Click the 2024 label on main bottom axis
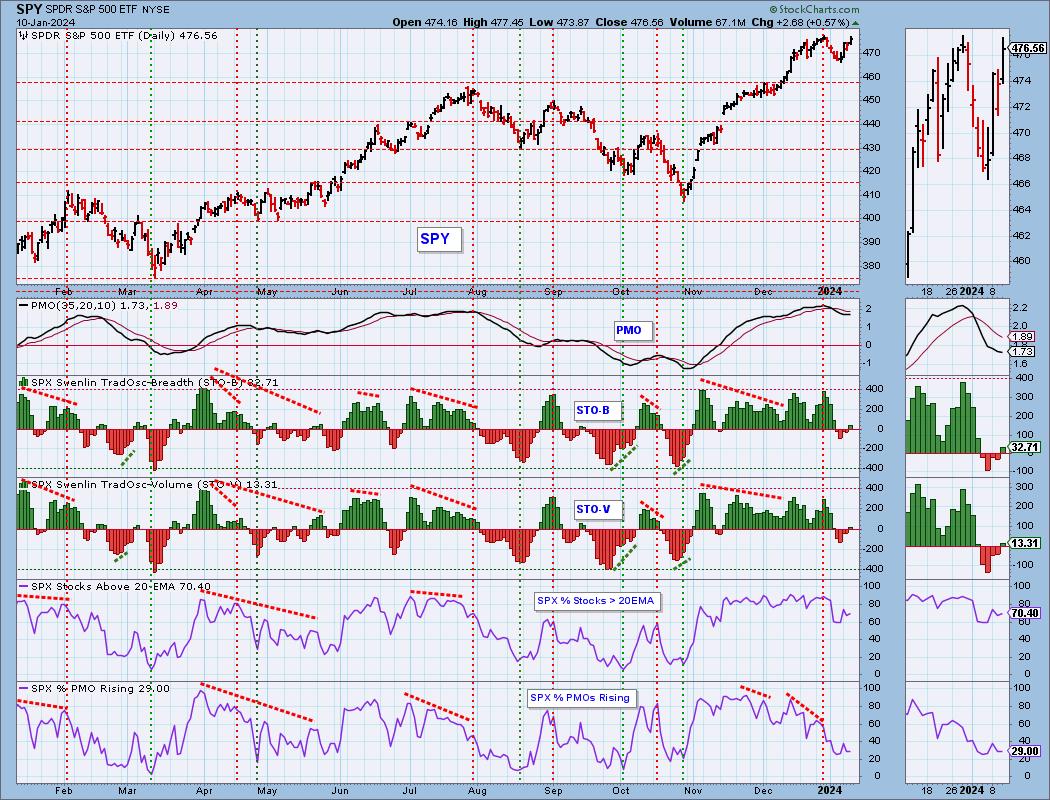1050x800 pixels. (830, 791)
